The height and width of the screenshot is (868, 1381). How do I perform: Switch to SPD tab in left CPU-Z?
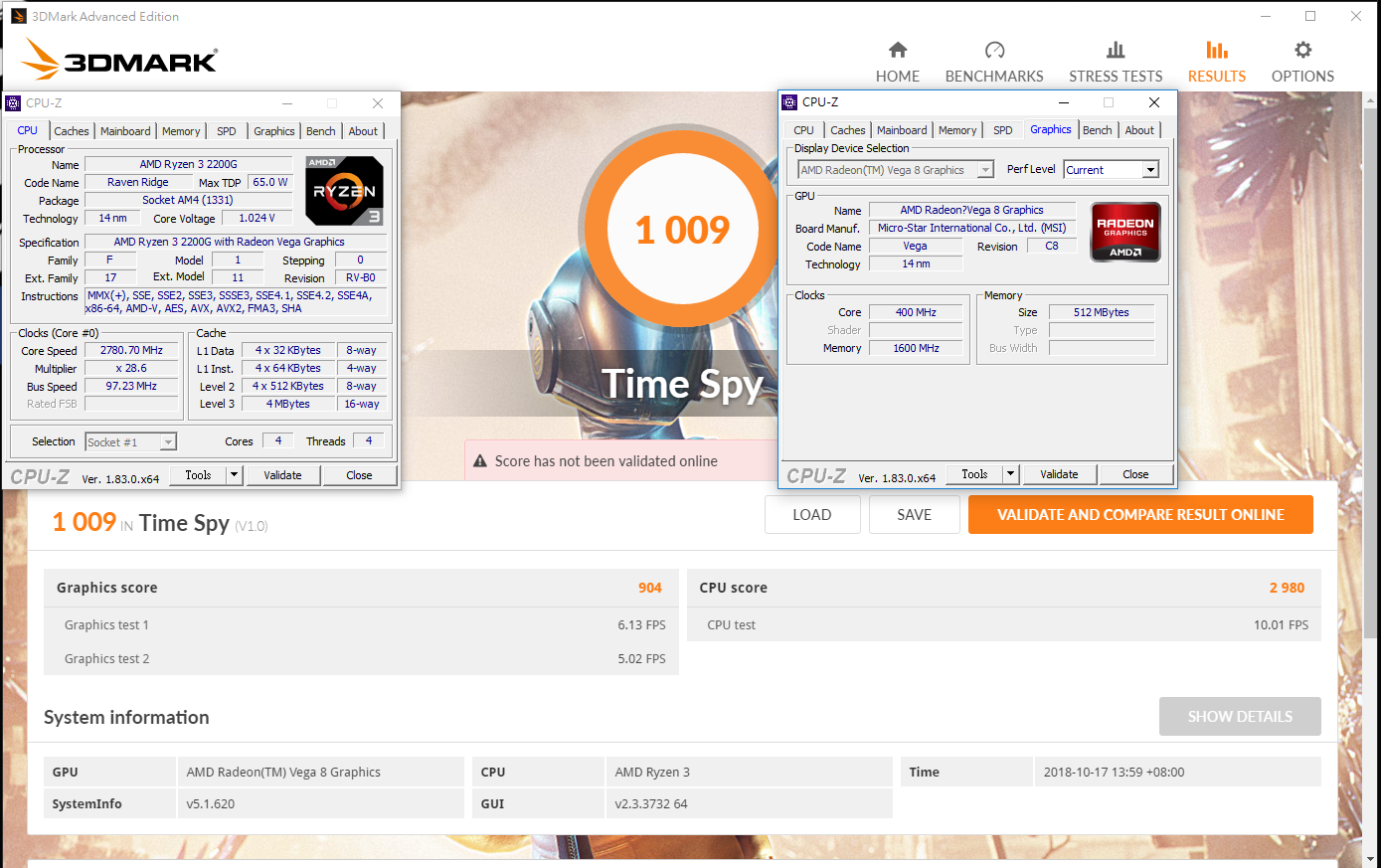point(227,131)
